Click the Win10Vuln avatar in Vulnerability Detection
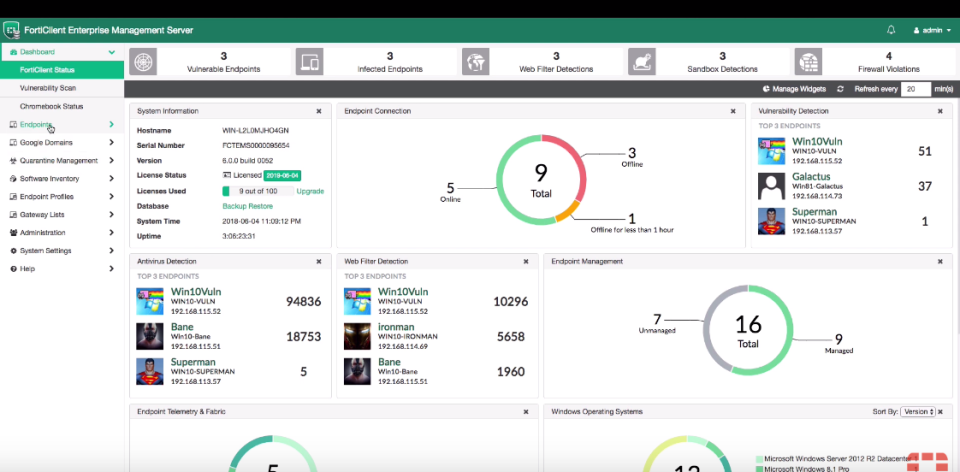 coord(771,151)
